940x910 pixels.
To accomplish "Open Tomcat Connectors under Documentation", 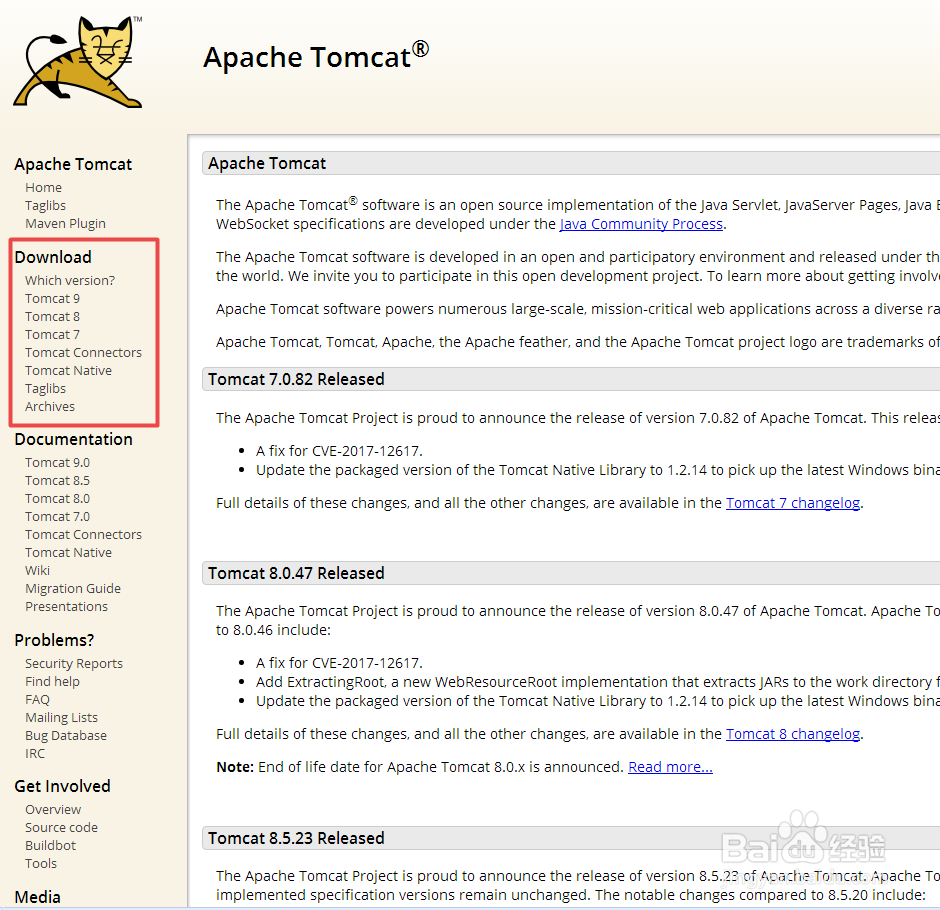I will tap(83, 535).
